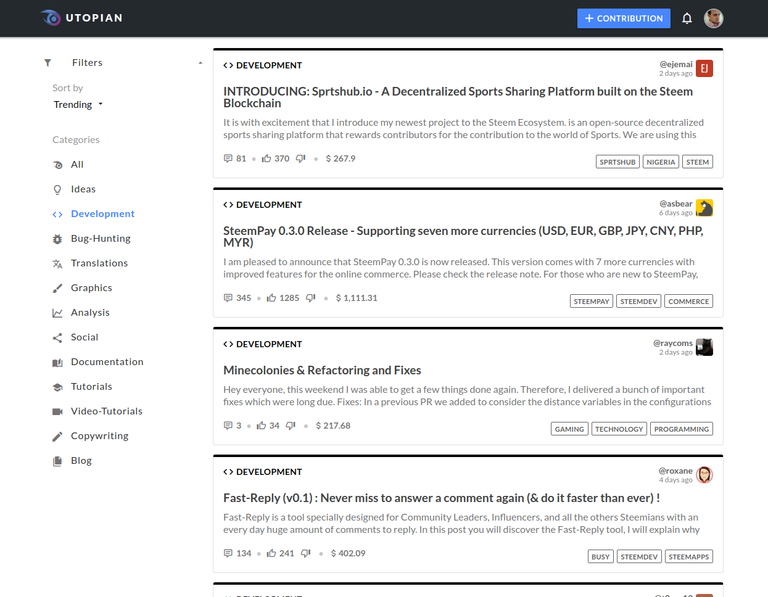Open the notifications bell
Screen dimensions: 768x597
click(687, 19)
